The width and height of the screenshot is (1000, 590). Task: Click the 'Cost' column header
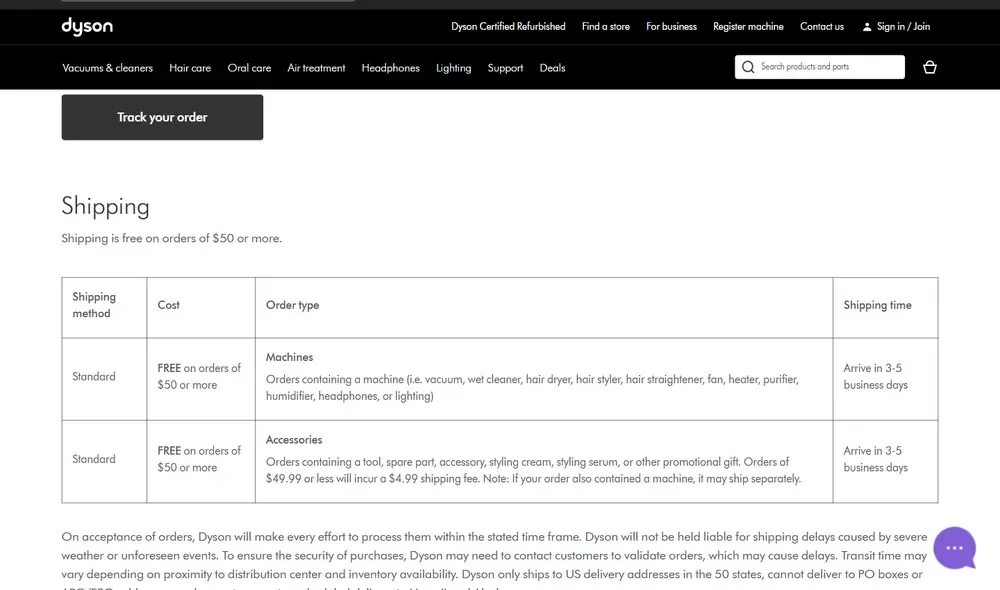pos(168,305)
